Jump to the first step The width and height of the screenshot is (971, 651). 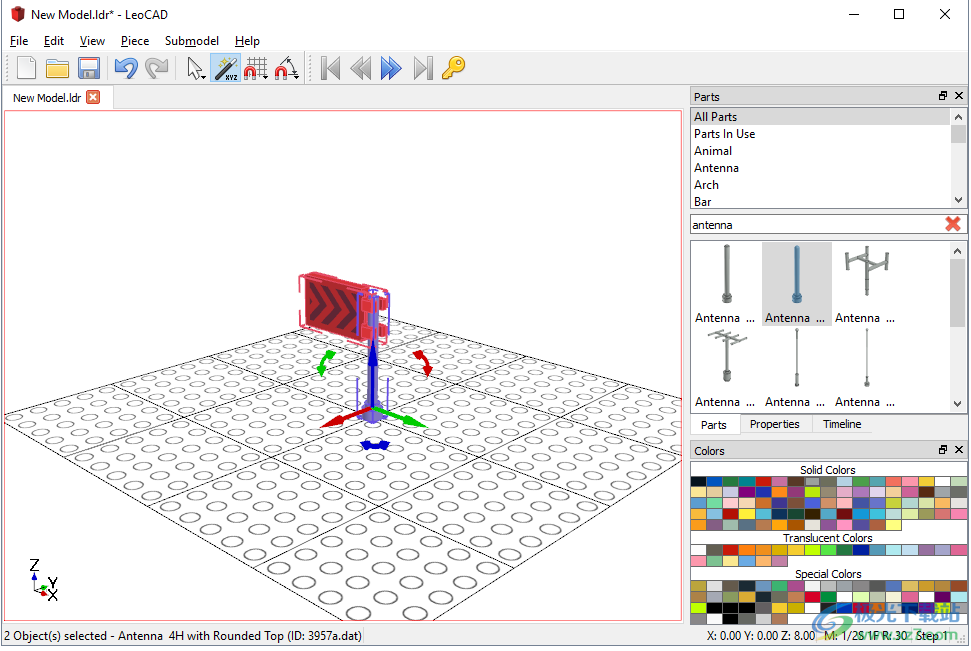331,68
